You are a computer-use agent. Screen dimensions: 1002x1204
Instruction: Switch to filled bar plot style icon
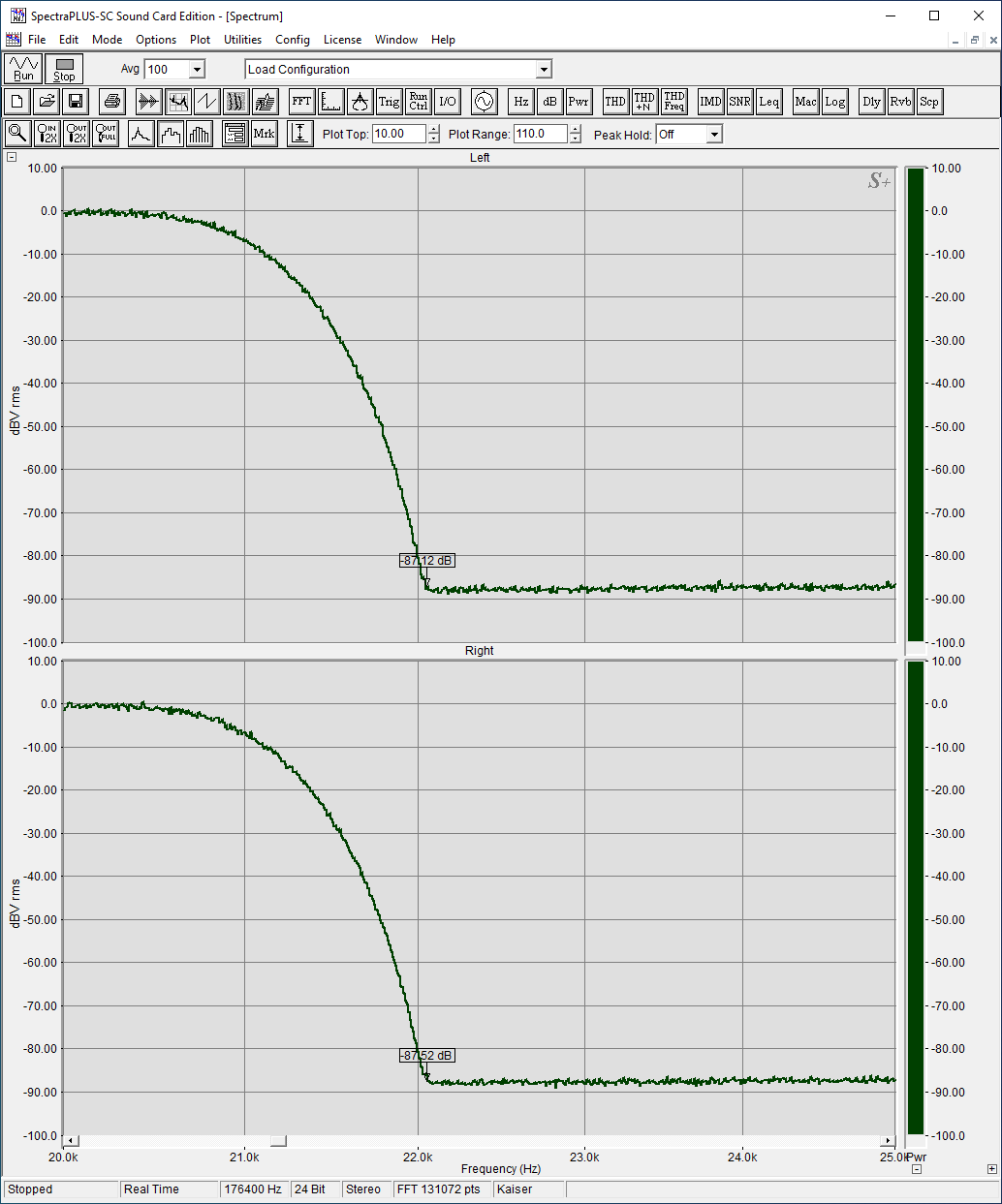[200, 134]
